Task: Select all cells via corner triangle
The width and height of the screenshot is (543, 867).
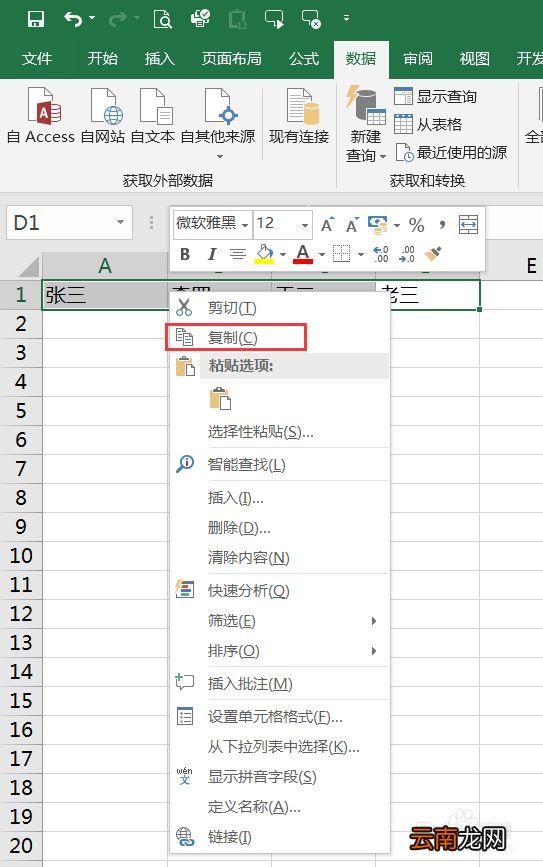Action: click(29, 267)
